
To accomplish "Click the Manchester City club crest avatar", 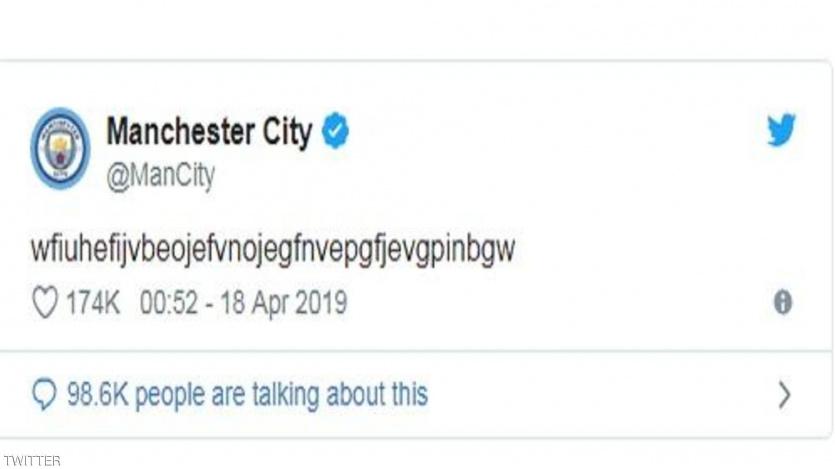I will [60, 148].
